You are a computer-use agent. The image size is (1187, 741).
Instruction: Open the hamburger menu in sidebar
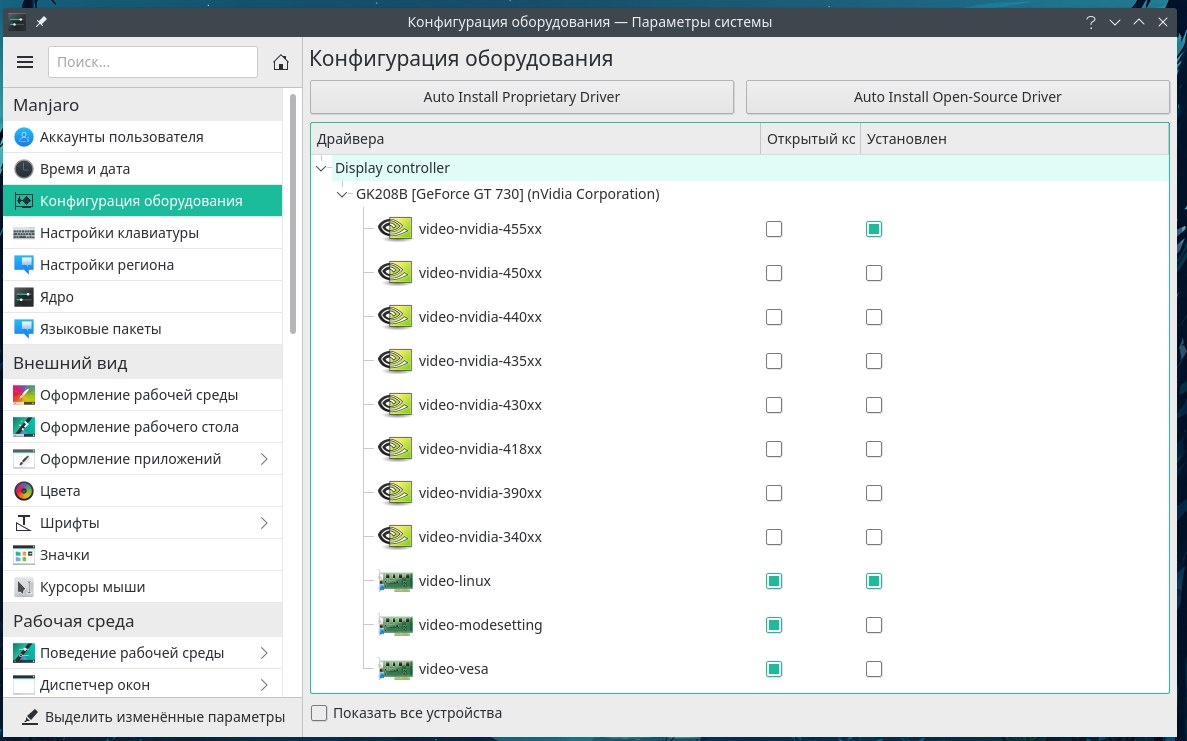[x=25, y=62]
